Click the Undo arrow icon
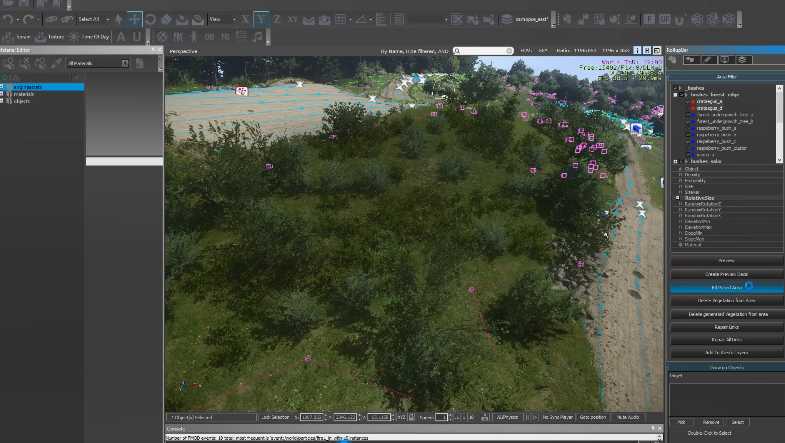785x443 pixels. click(x=8, y=20)
